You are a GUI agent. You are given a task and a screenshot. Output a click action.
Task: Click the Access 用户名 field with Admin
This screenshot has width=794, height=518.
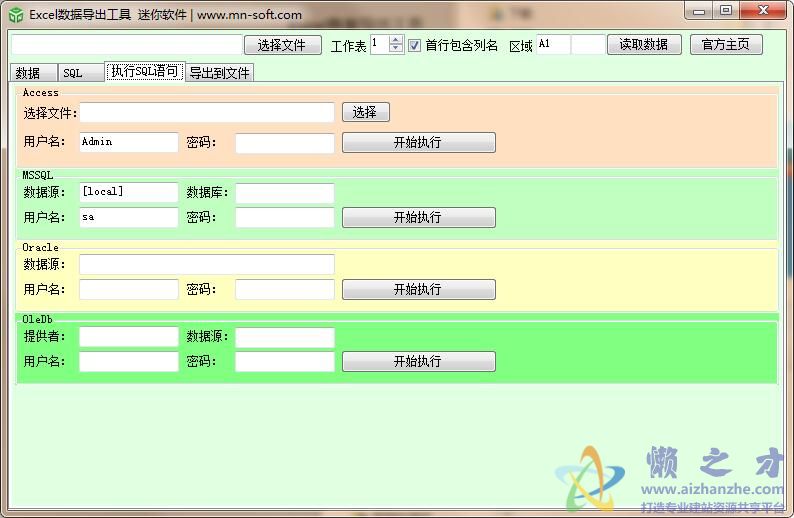tap(129, 142)
